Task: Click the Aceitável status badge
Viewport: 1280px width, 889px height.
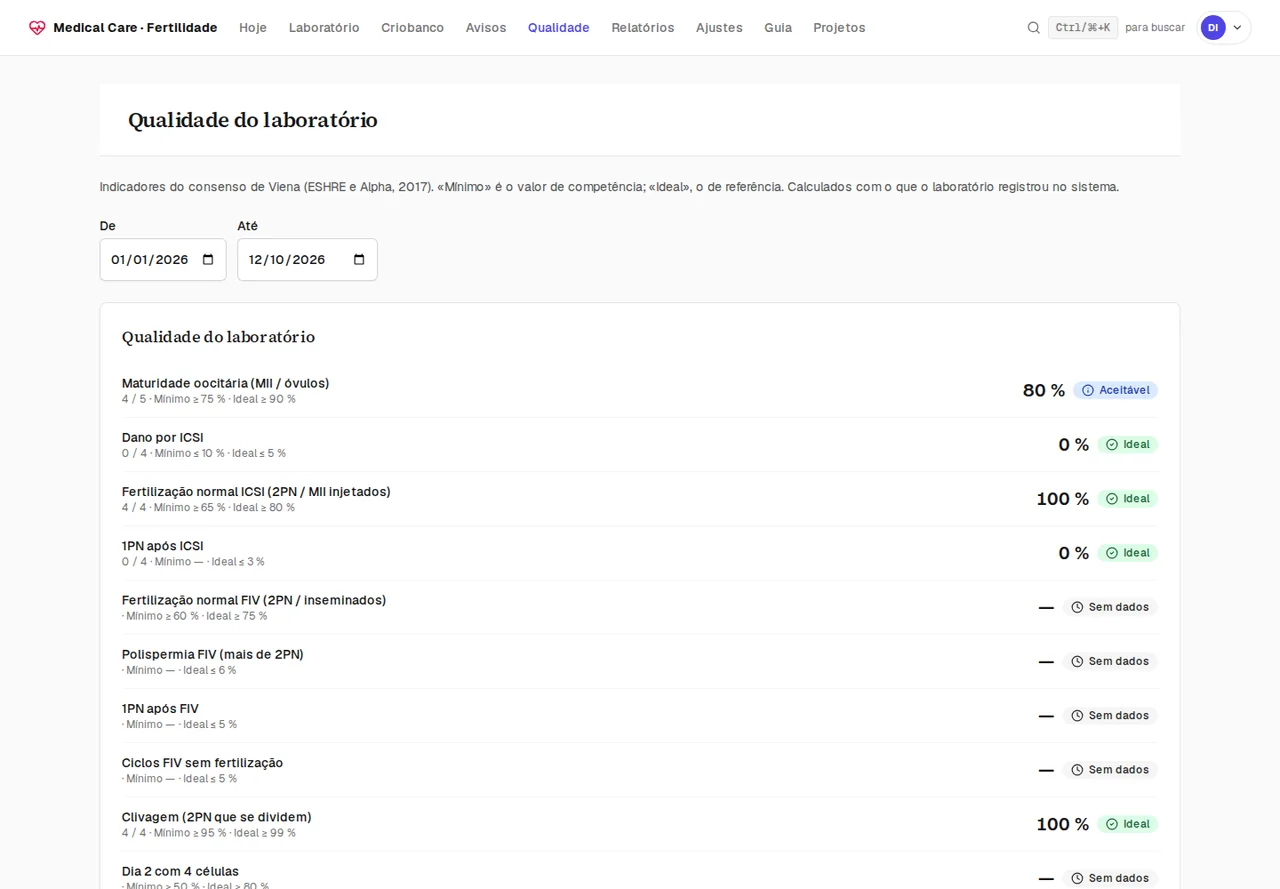Action: click(1115, 390)
